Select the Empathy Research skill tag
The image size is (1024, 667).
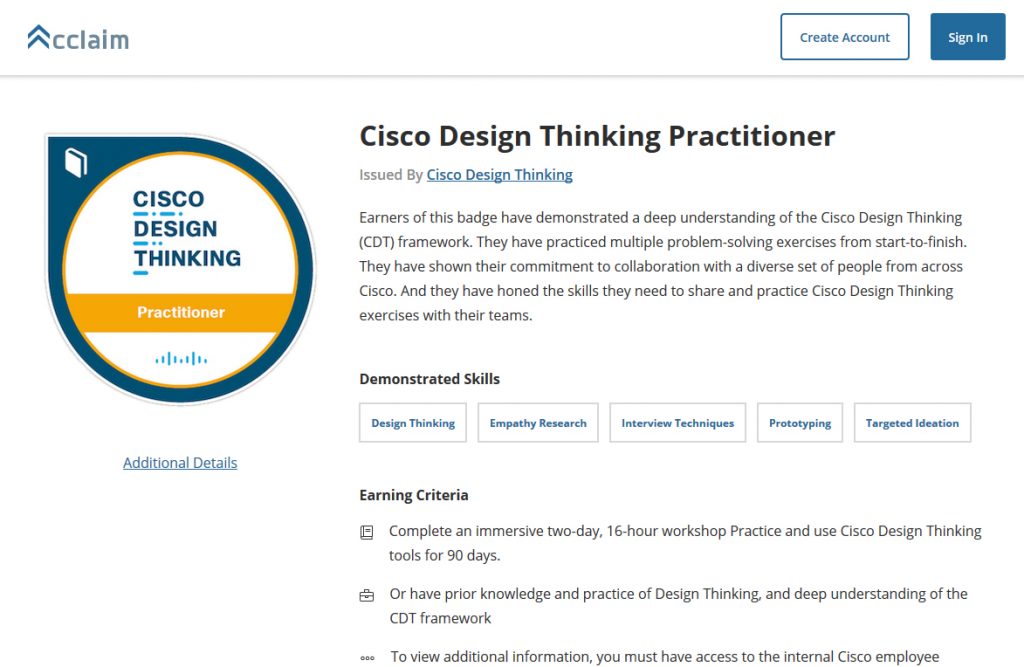[538, 423]
